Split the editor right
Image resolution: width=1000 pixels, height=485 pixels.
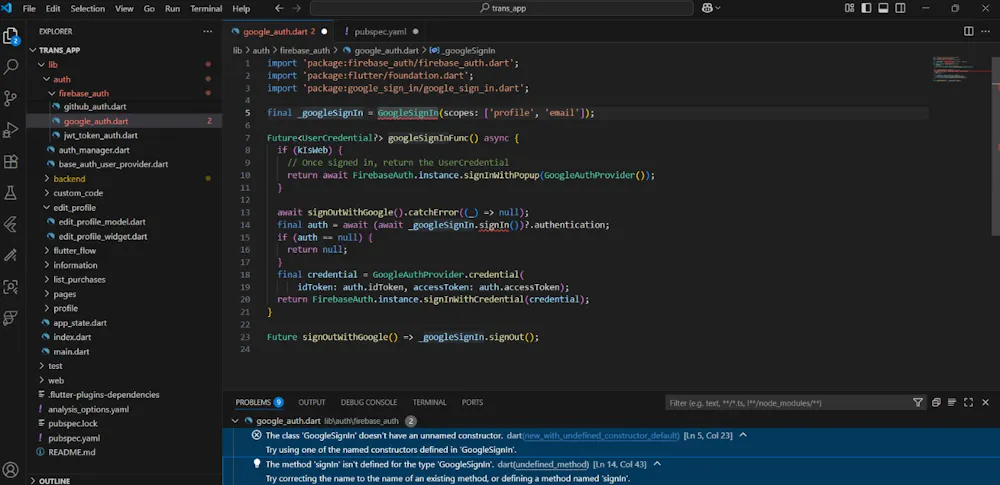968,31
